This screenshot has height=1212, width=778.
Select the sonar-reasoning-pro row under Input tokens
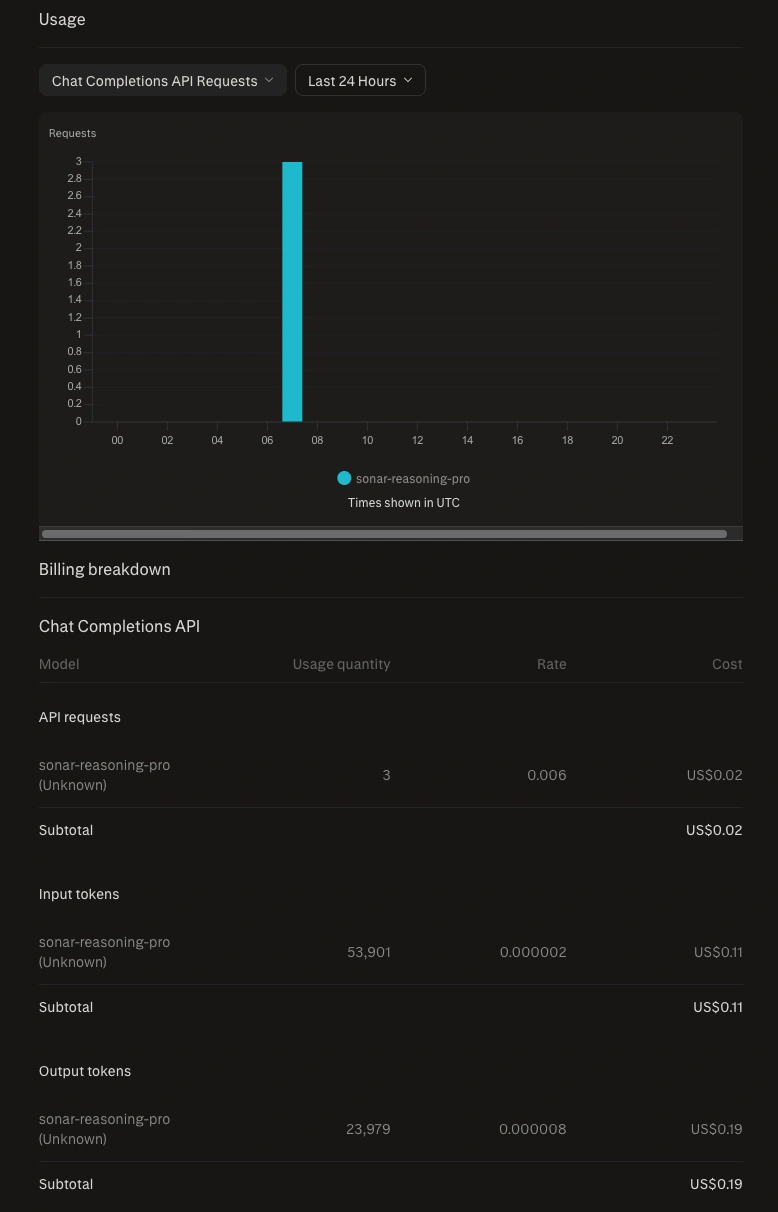coord(104,952)
